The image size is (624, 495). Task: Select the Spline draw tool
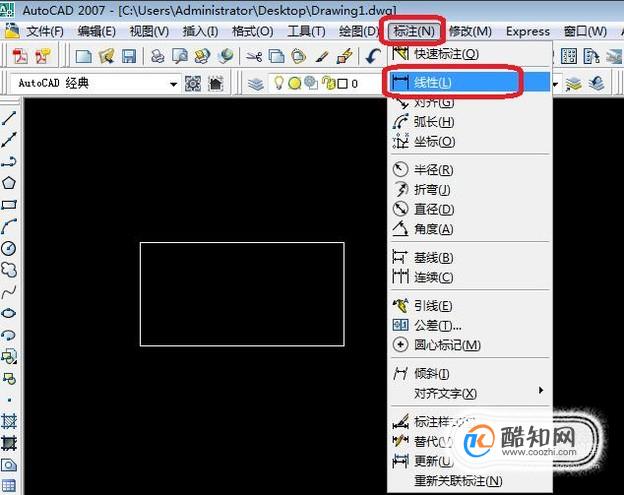click(x=9, y=292)
